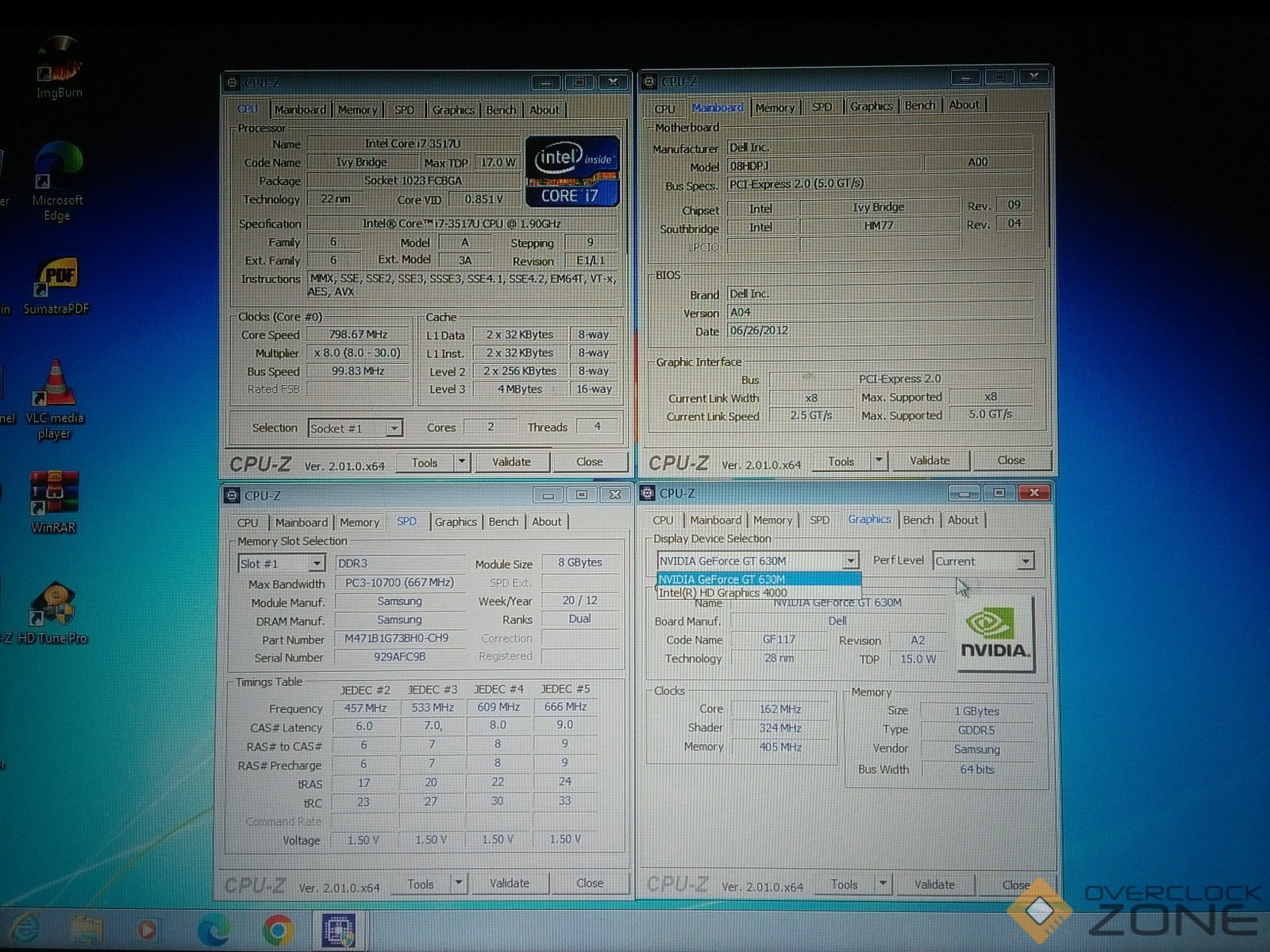Click Close button in Mainboard window

(1011, 460)
